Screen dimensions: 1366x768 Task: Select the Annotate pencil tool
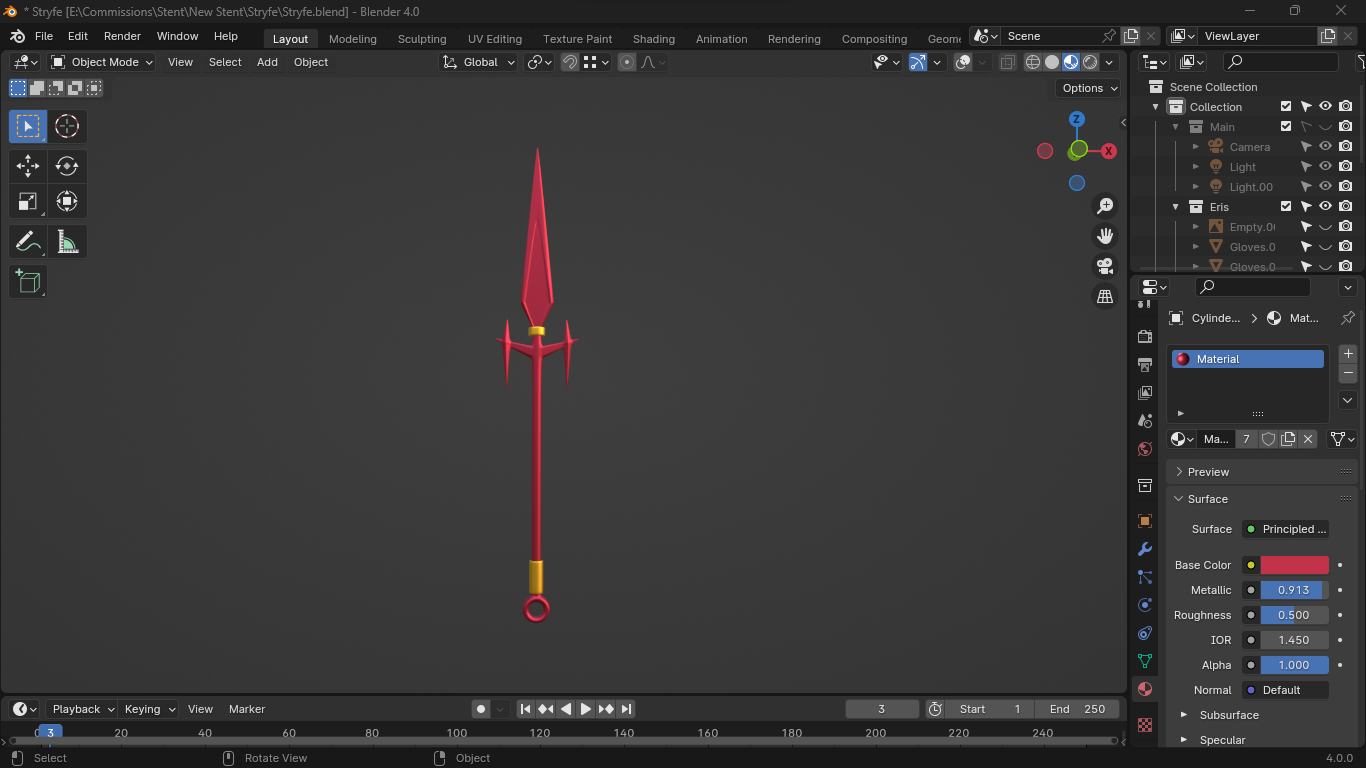28,242
